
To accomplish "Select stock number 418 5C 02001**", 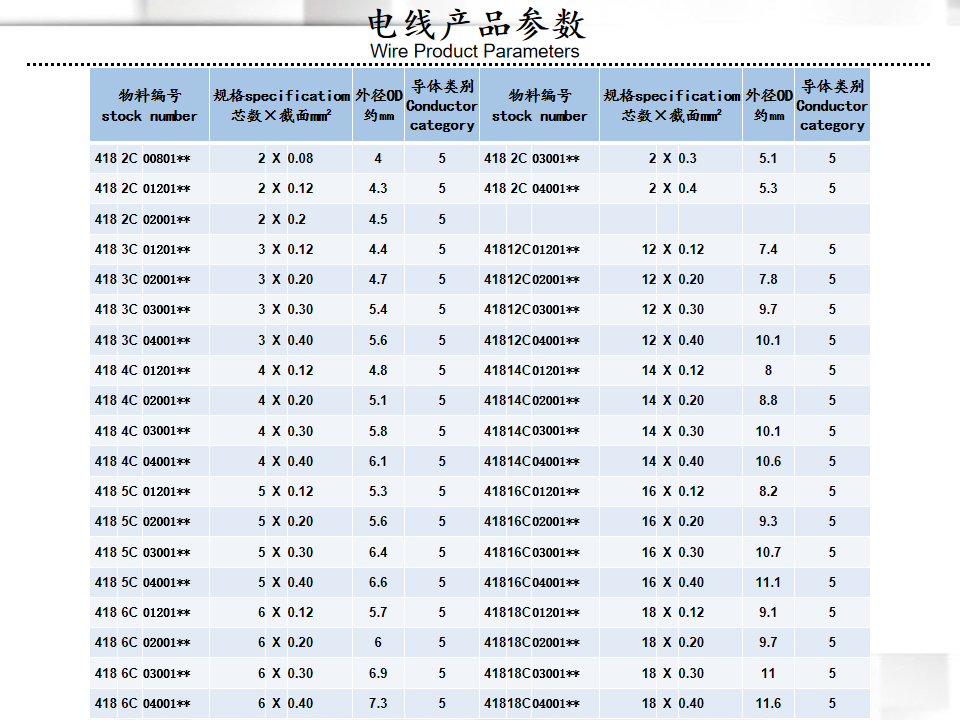I will pyautogui.click(x=143, y=522).
